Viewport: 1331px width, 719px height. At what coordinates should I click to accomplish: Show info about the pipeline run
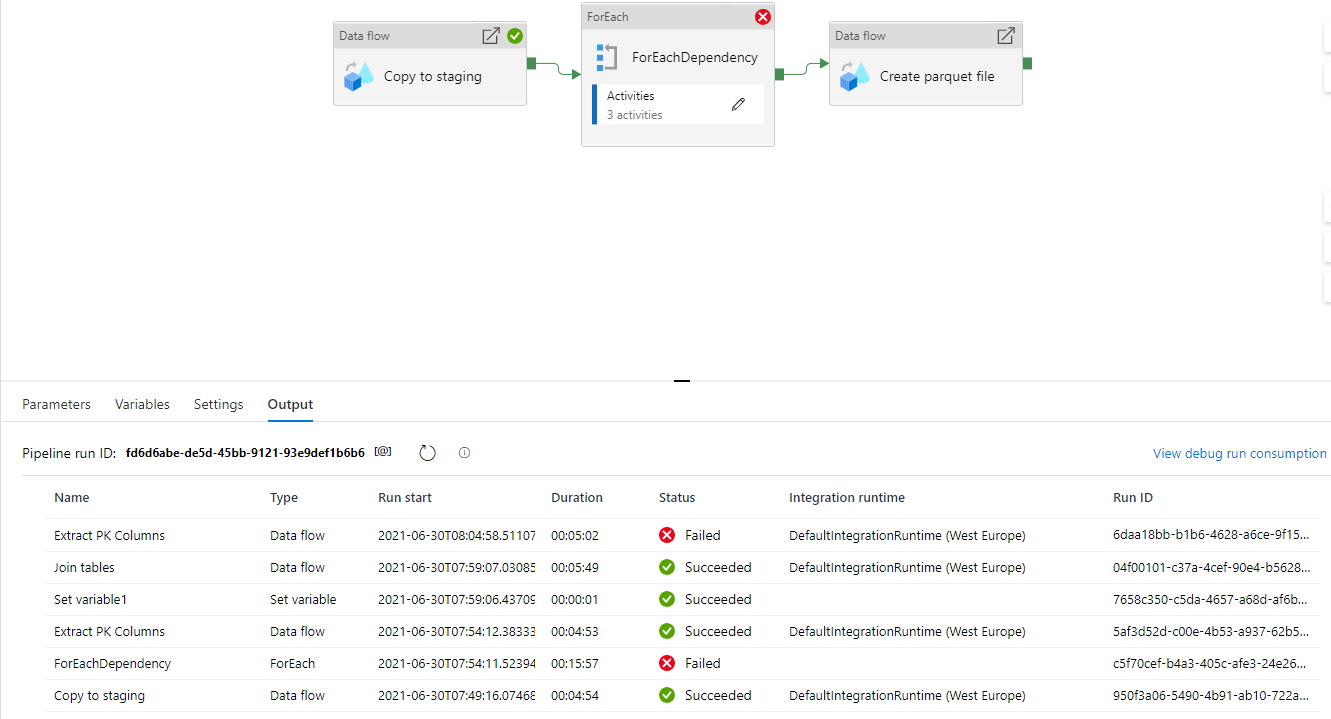point(464,453)
